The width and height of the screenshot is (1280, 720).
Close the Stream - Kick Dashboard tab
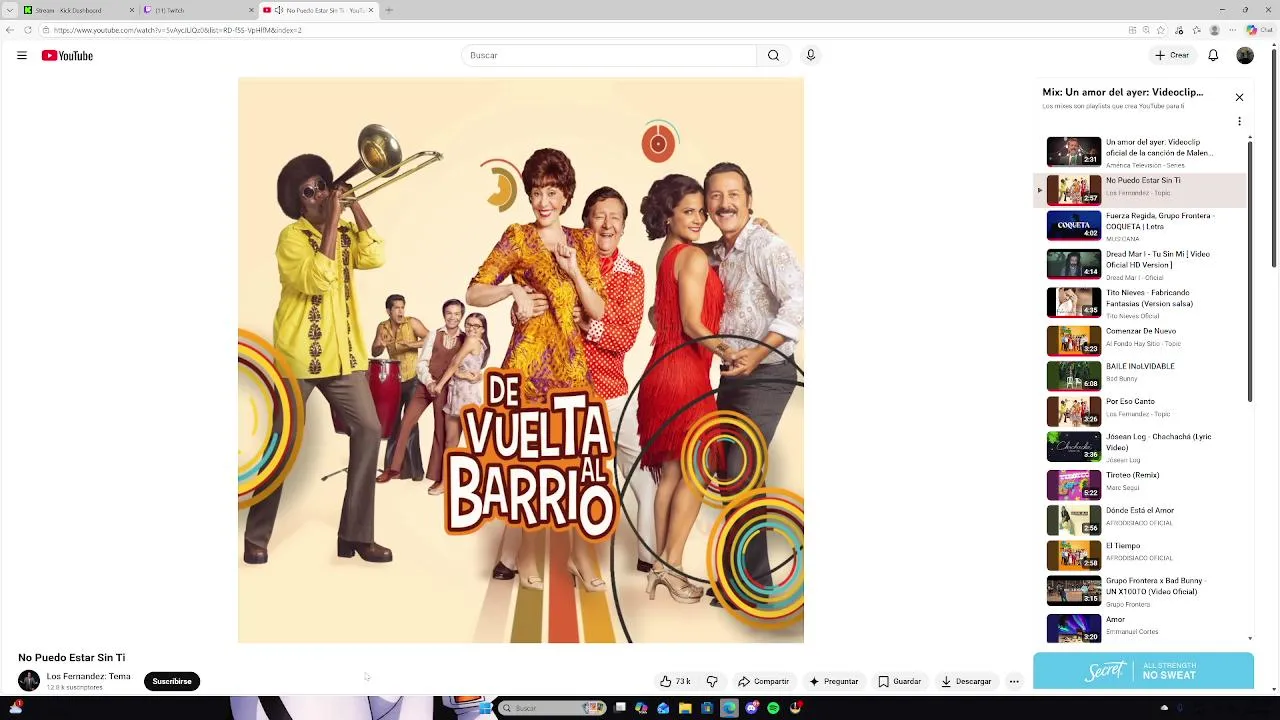coord(131,10)
